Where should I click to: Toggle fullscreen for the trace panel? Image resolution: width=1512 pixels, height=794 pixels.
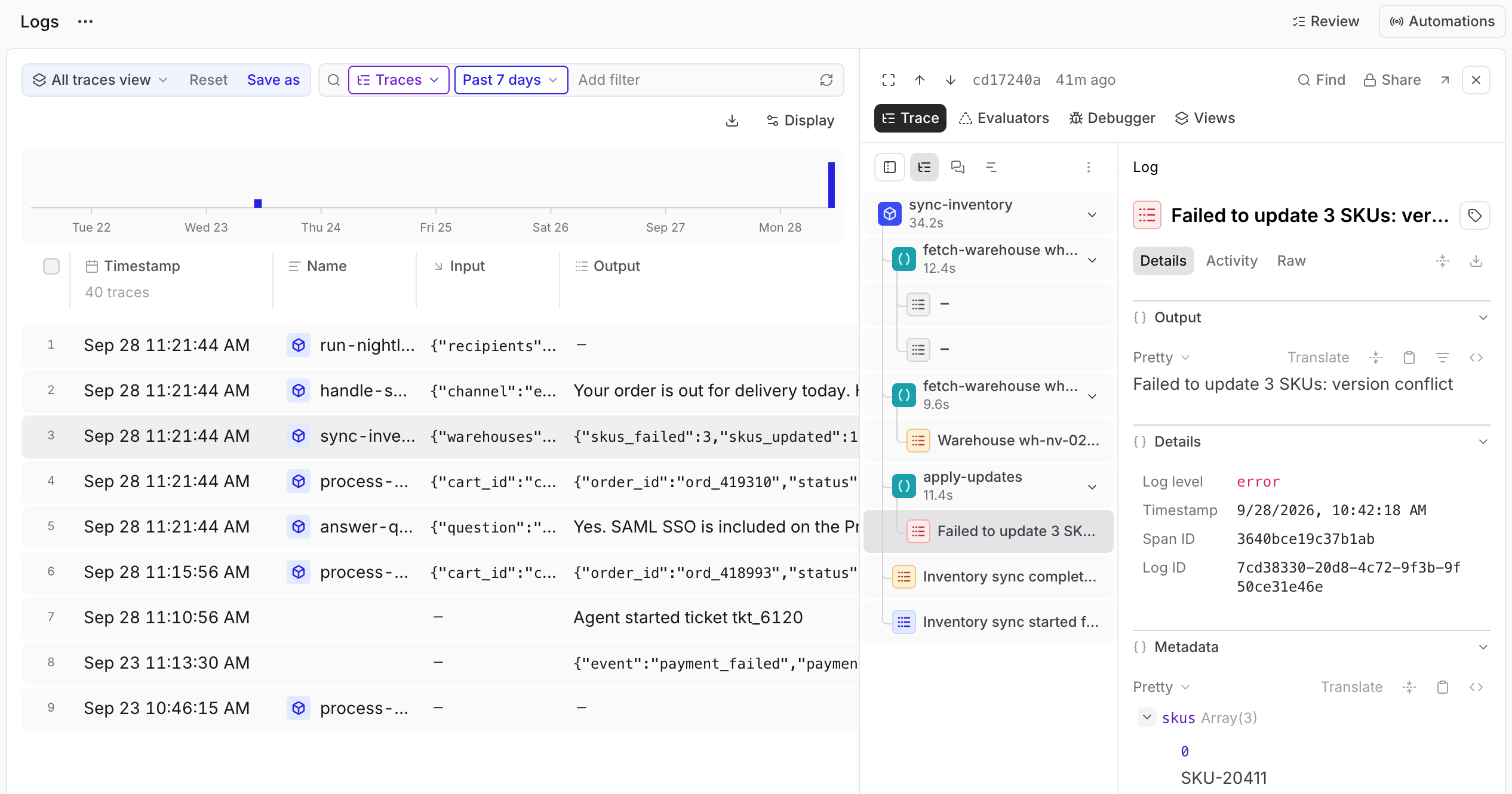click(x=889, y=80)
